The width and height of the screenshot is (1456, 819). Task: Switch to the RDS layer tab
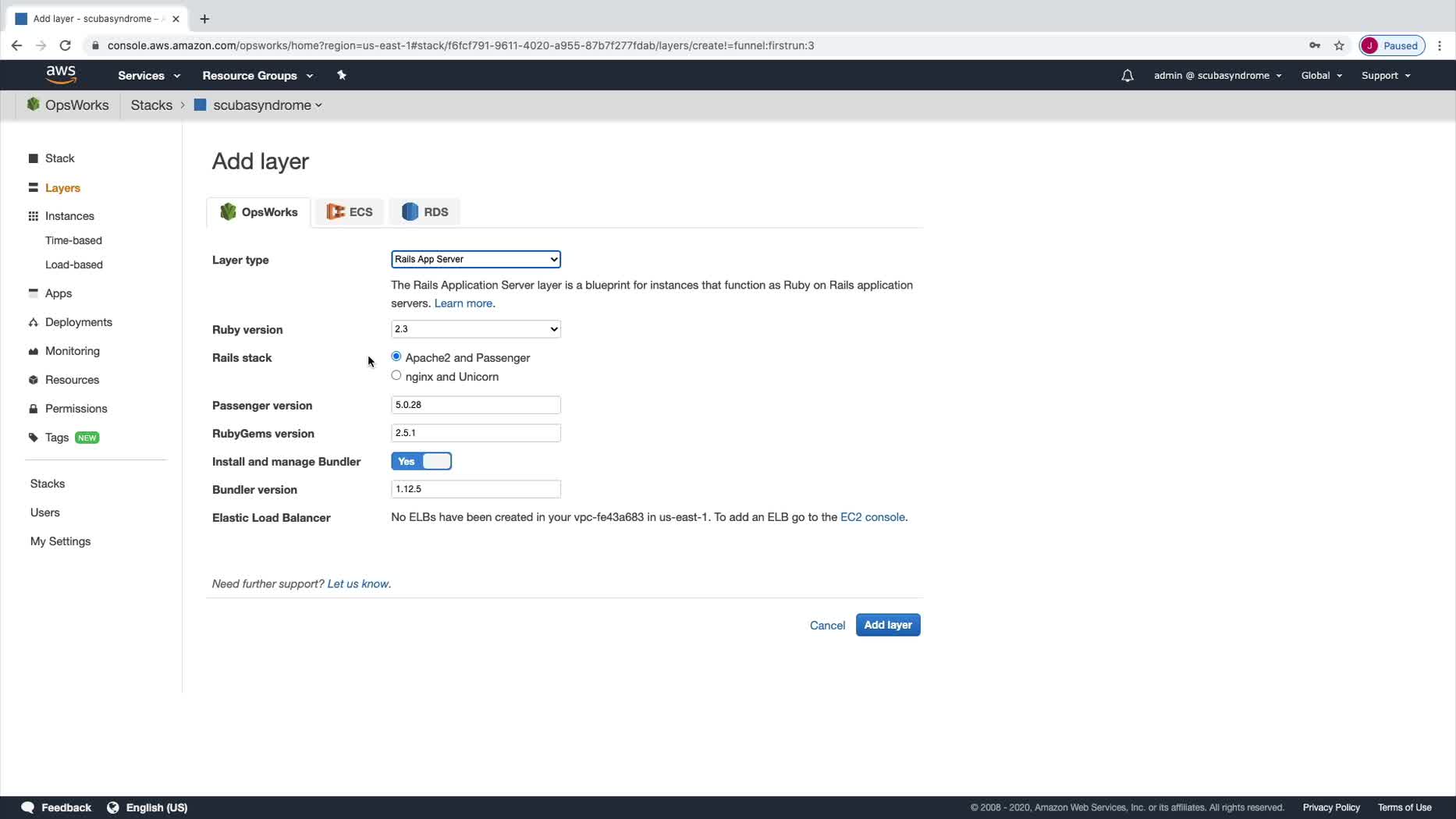pyautogui.click(x=425, y=212)
